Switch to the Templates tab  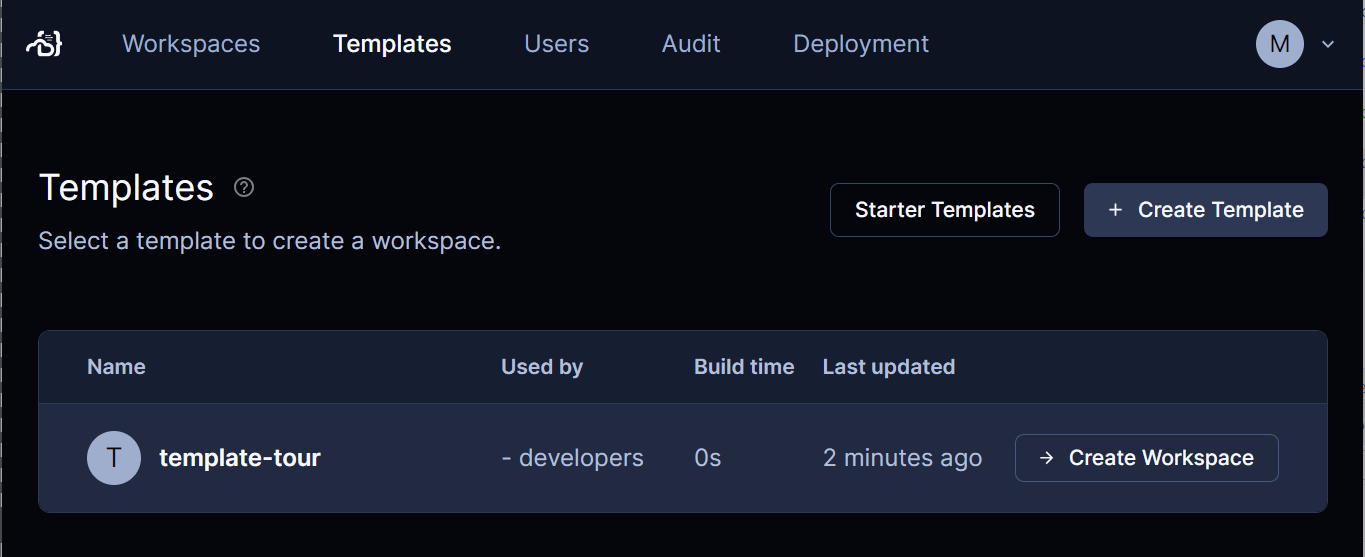pos(392,44)
